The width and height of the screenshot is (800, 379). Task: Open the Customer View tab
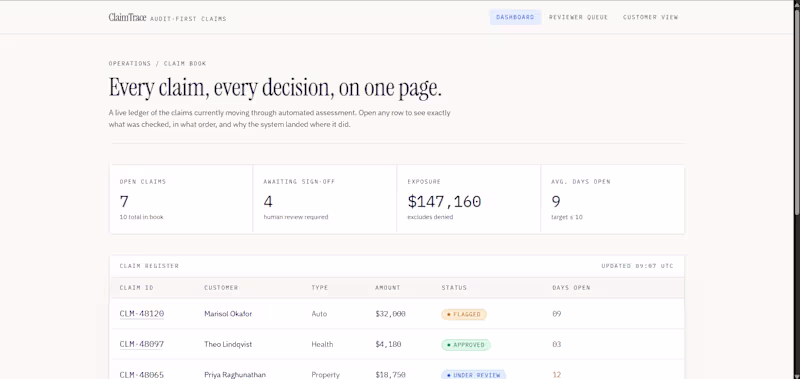[651, 17]
